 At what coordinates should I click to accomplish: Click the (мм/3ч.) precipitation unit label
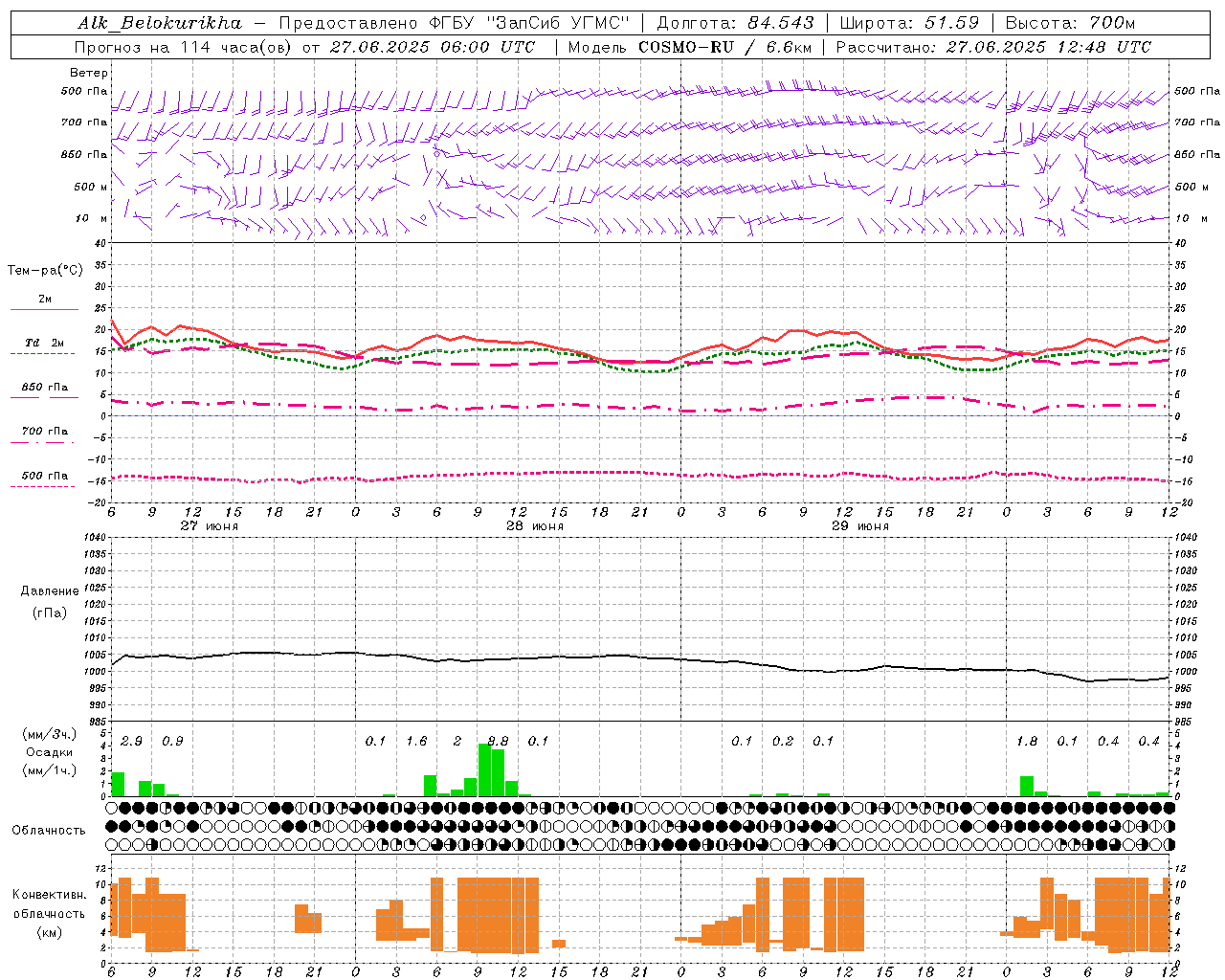coord(50,735)
